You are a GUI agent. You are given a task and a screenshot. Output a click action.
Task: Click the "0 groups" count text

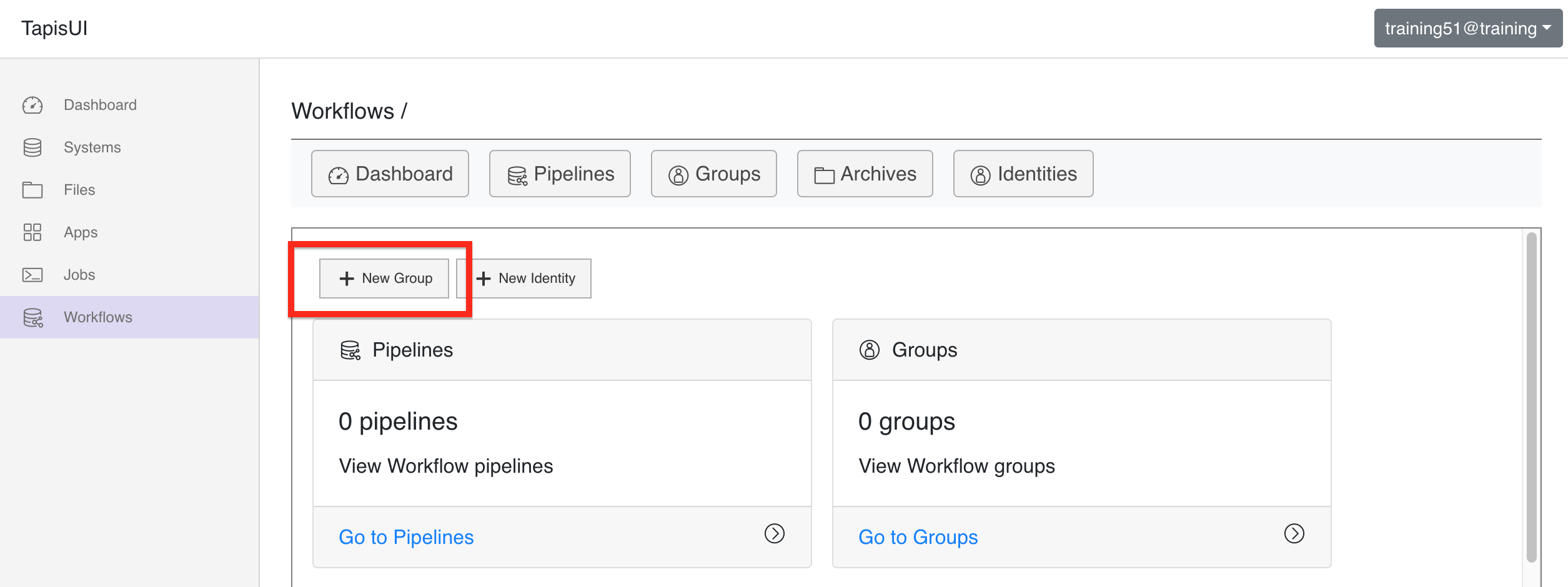coord(906,422)
